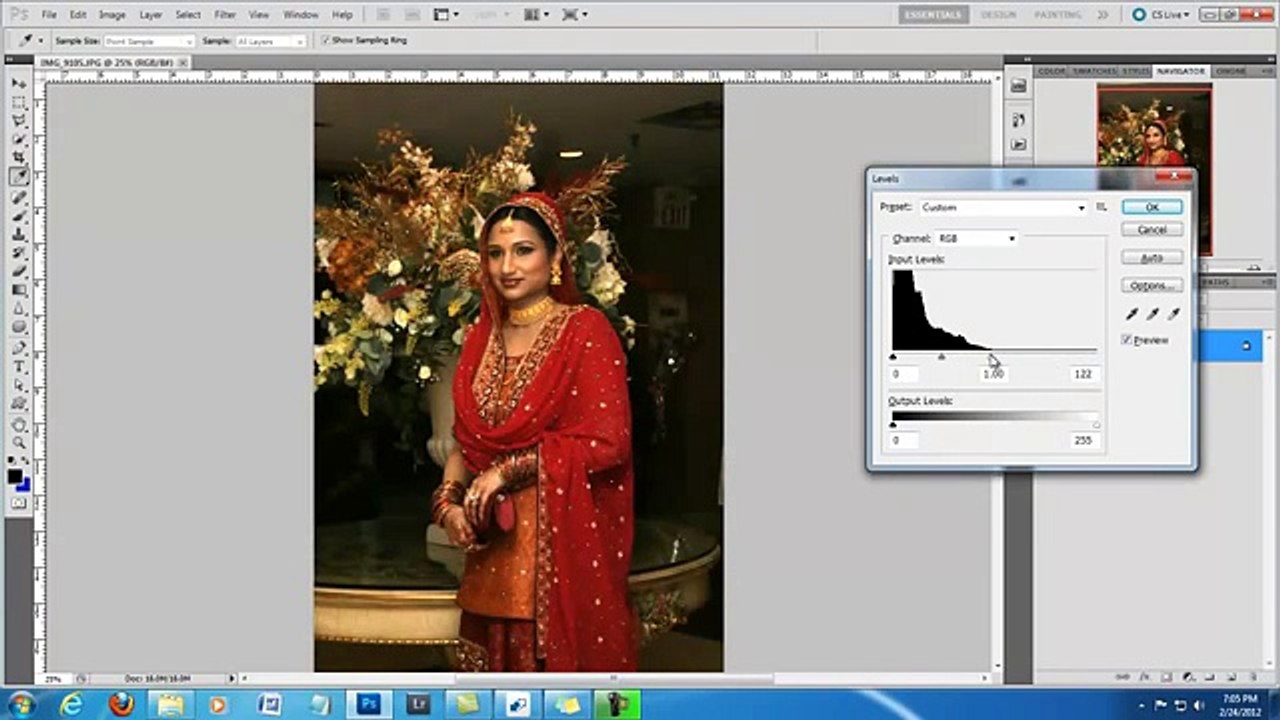Screen dimensions: 1280x720
Task: Switch to the Essentials workspace
Action: point(933,15)
